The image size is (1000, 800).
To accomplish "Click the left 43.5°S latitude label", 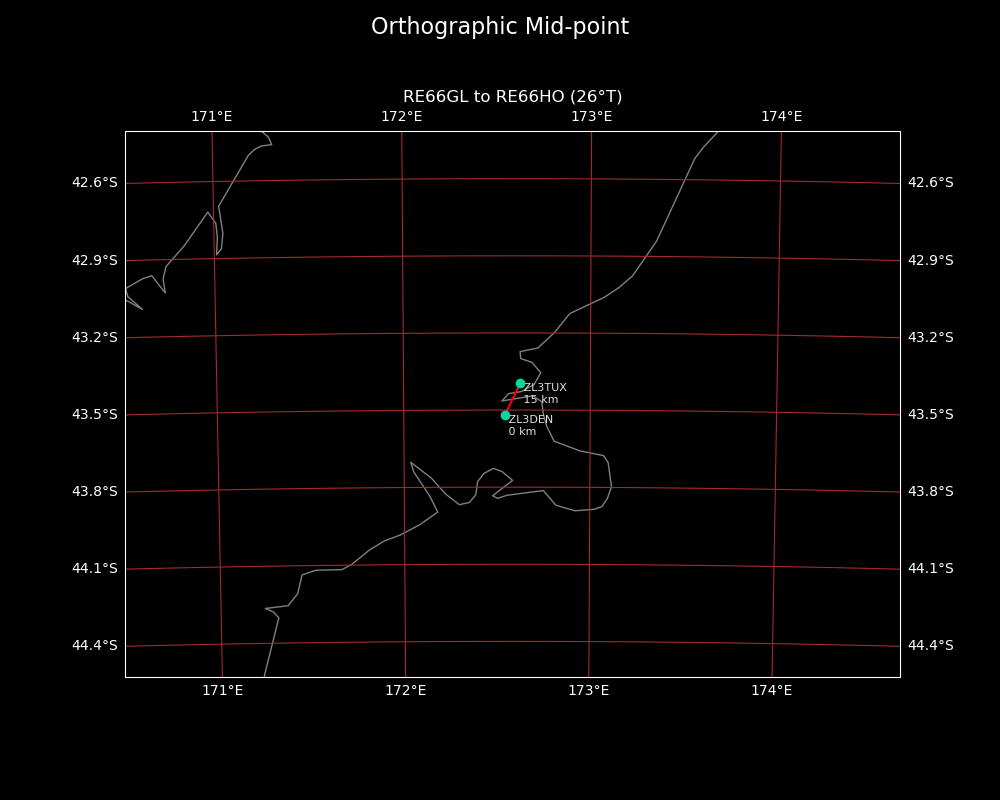I will pos(94,414).
